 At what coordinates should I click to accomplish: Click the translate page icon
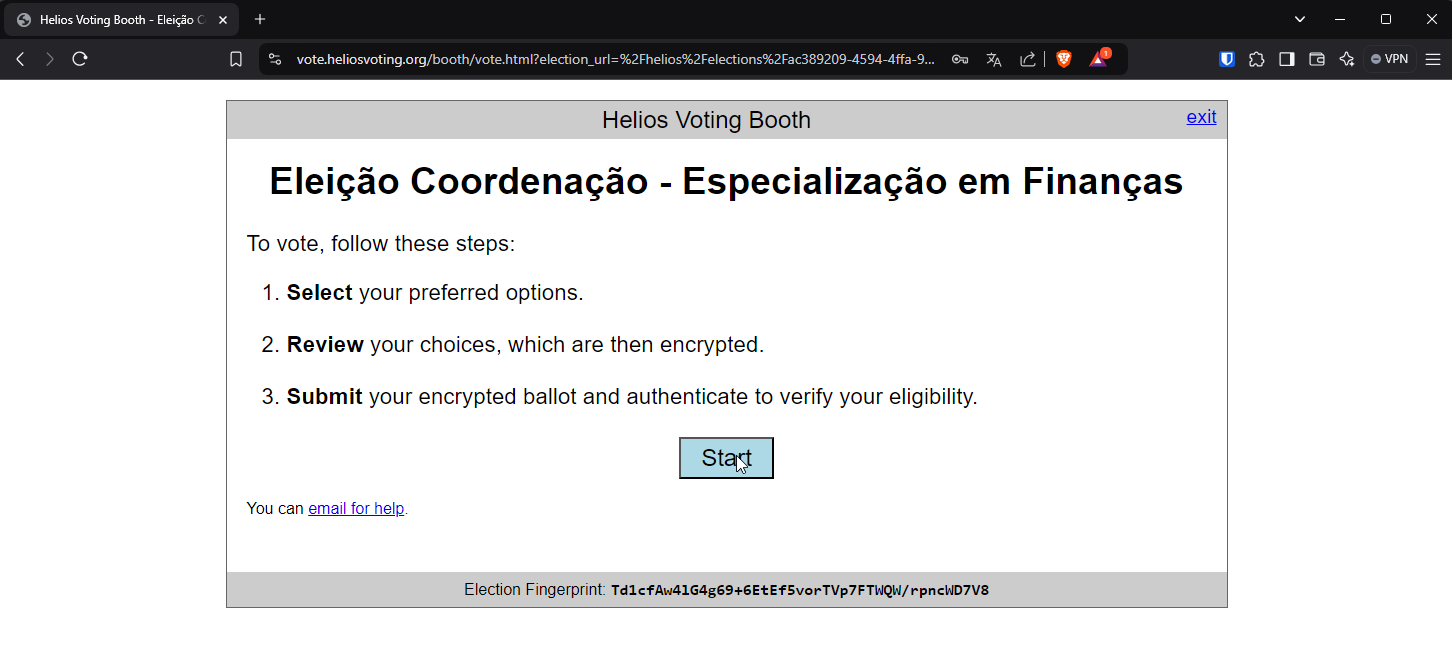pos(994,59)
